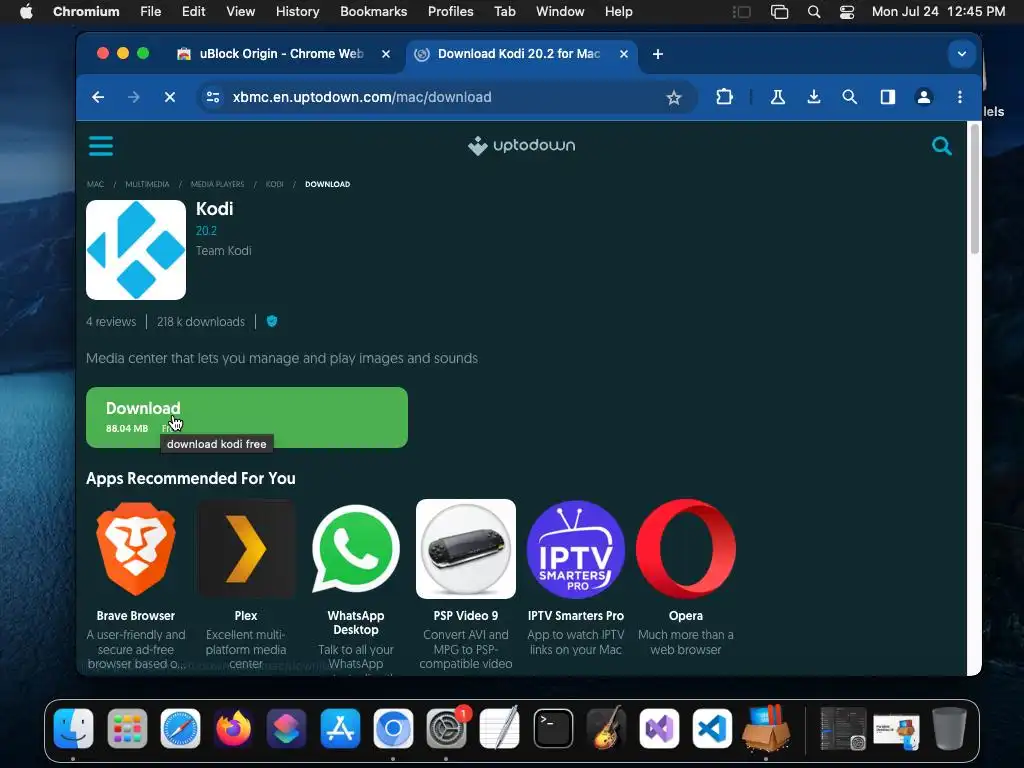Close the Download Kodi tab
1024x768 pixels.
click(x=624, y=54)
